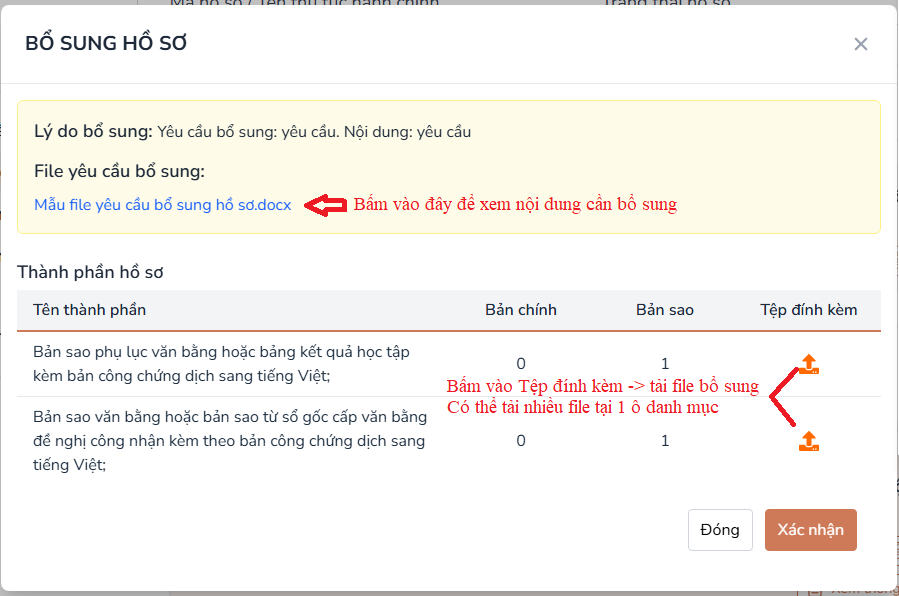The image size is (899, 596).
Task: Click 'Bản sao' value 1 in 'phụ lục văn bằng' row
Action: pos(665,364)
